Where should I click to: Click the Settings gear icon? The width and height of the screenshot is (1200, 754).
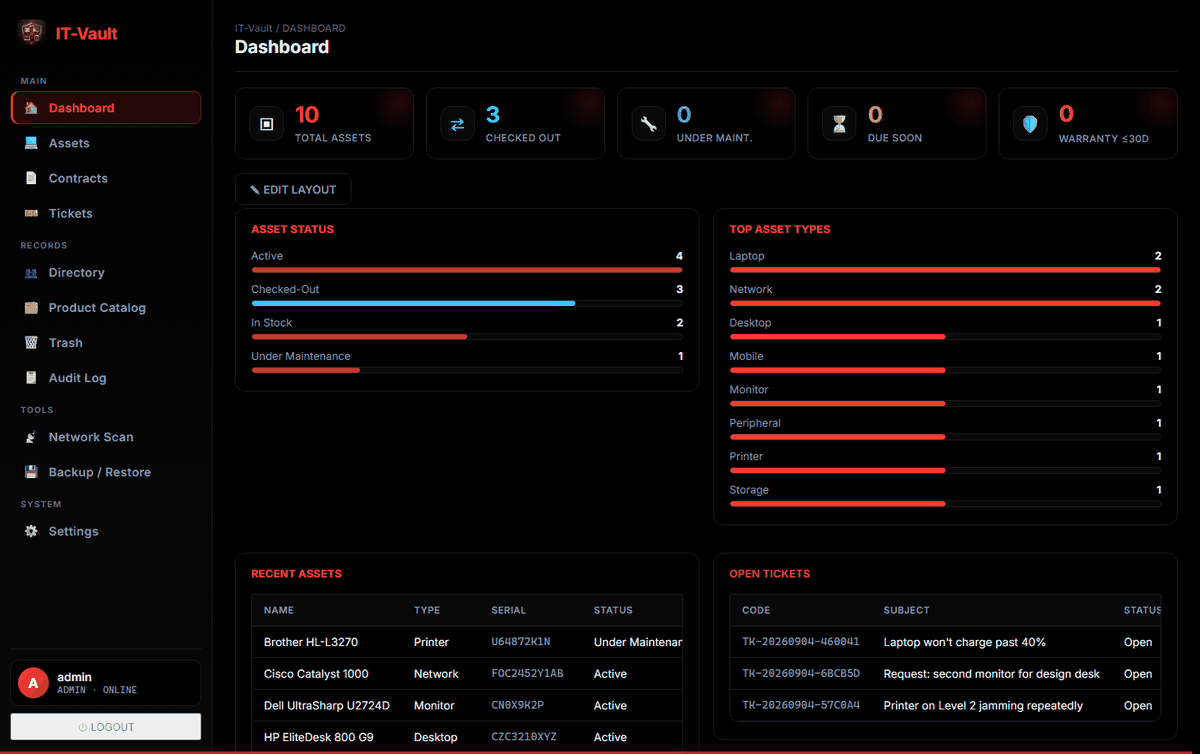pos(31,531)
